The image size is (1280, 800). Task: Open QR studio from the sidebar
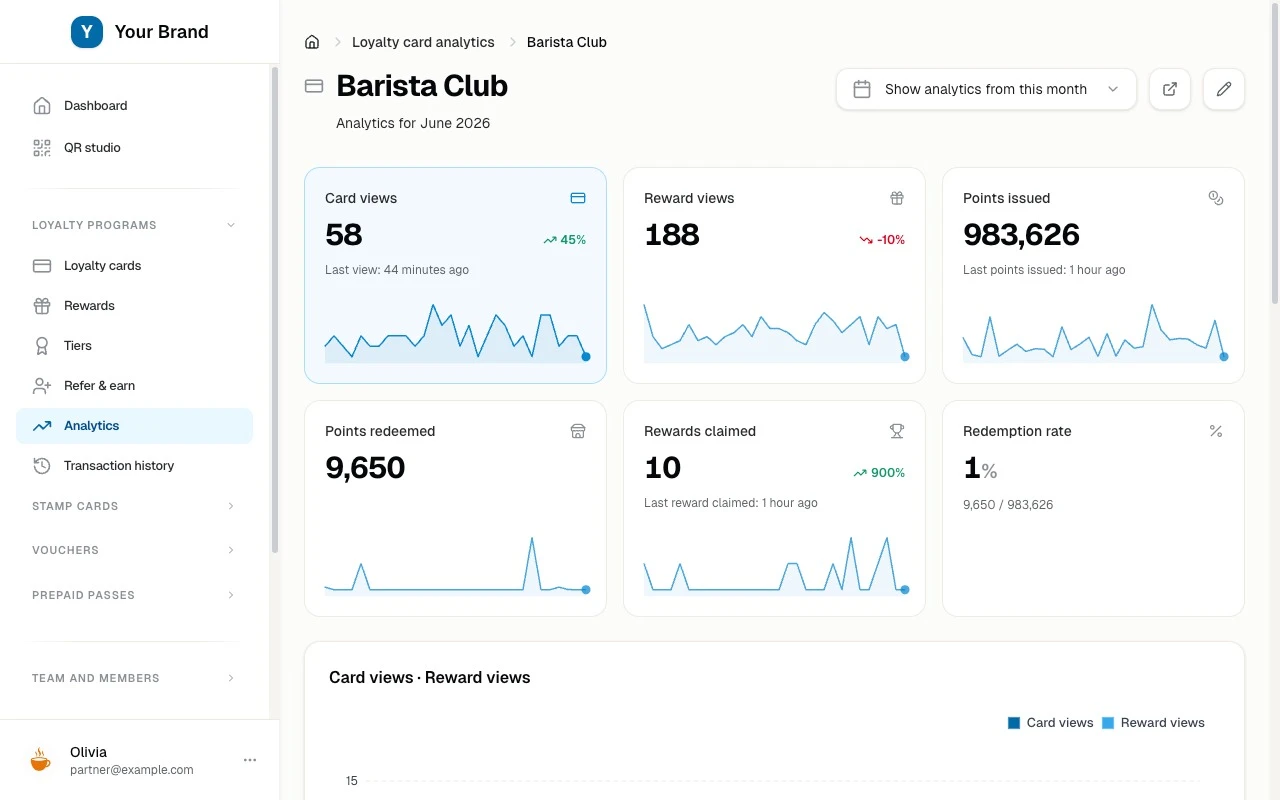[x=135, y=148]
